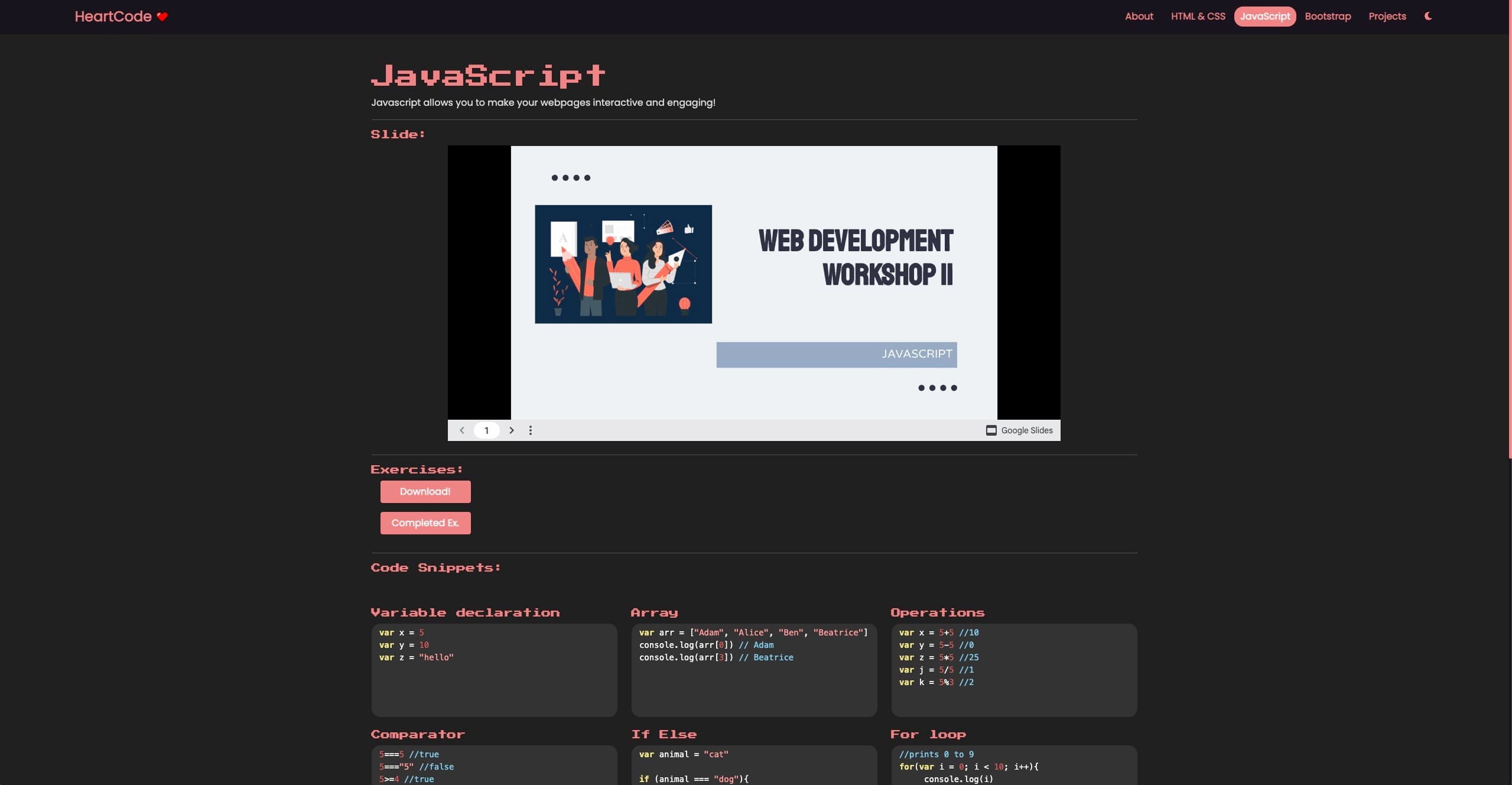Open the Completed Ex. button
The width and height of the screenshot is (1512, 785).
click(425, 523)
